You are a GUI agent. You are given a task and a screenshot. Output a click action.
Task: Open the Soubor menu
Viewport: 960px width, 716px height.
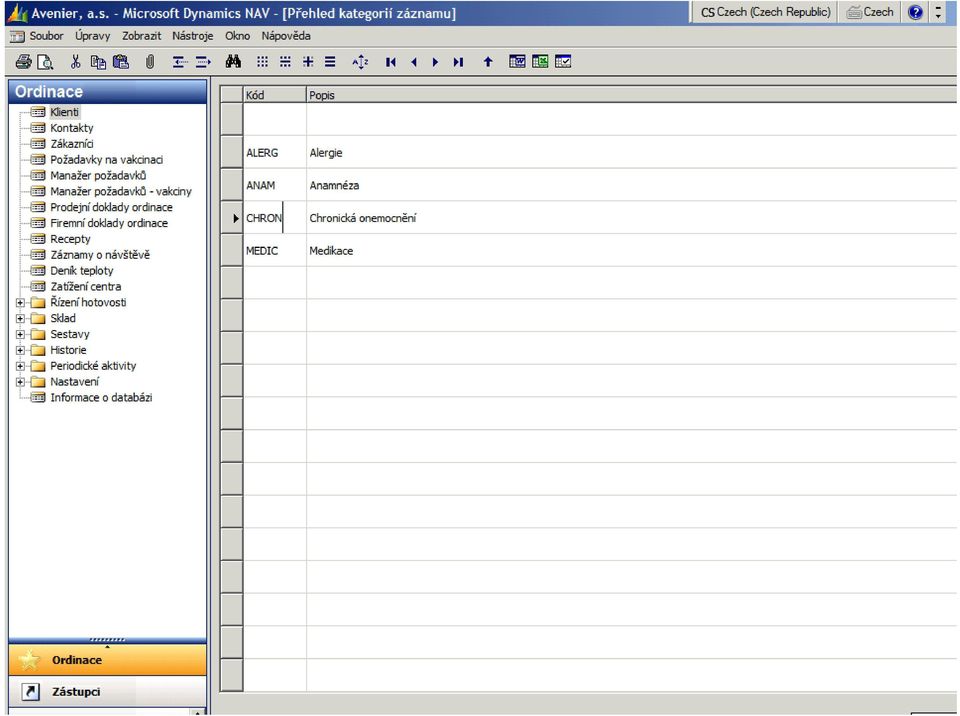47,36
